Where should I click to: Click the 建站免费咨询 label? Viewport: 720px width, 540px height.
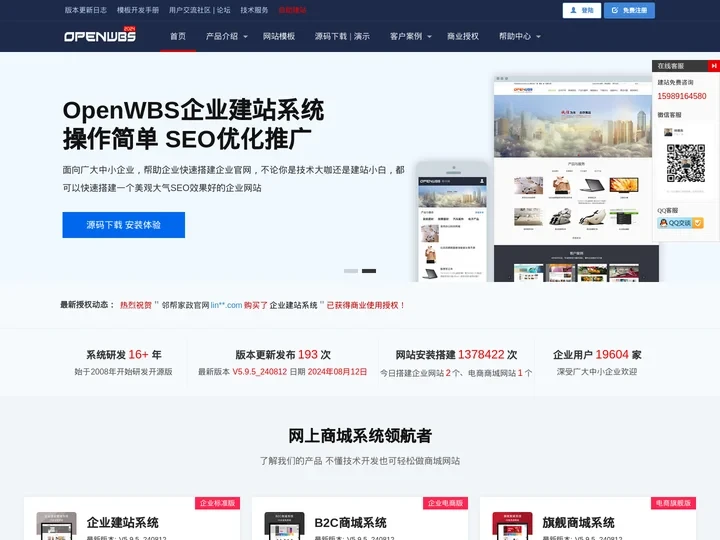click(x=675, y=82)
